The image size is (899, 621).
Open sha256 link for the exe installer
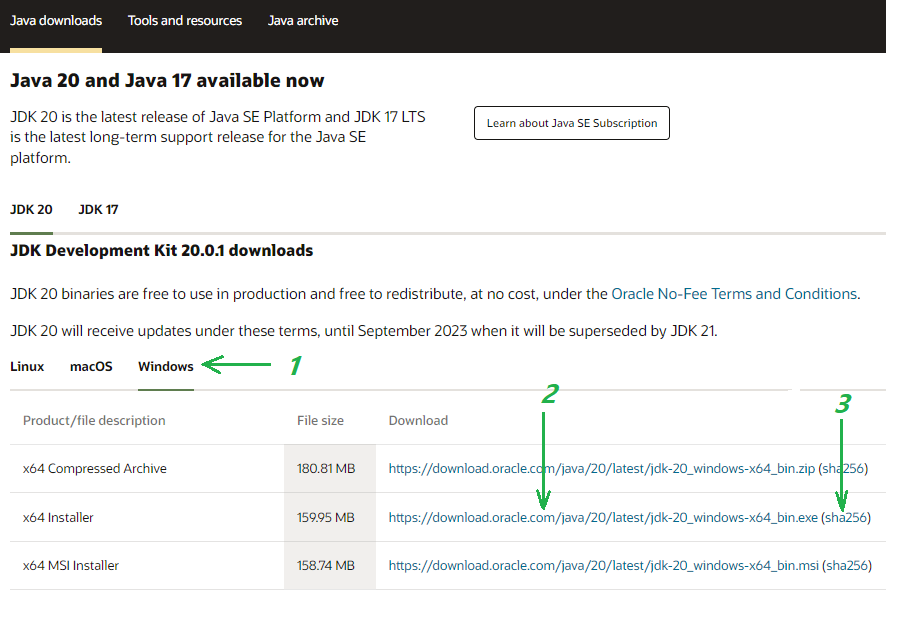846,517
